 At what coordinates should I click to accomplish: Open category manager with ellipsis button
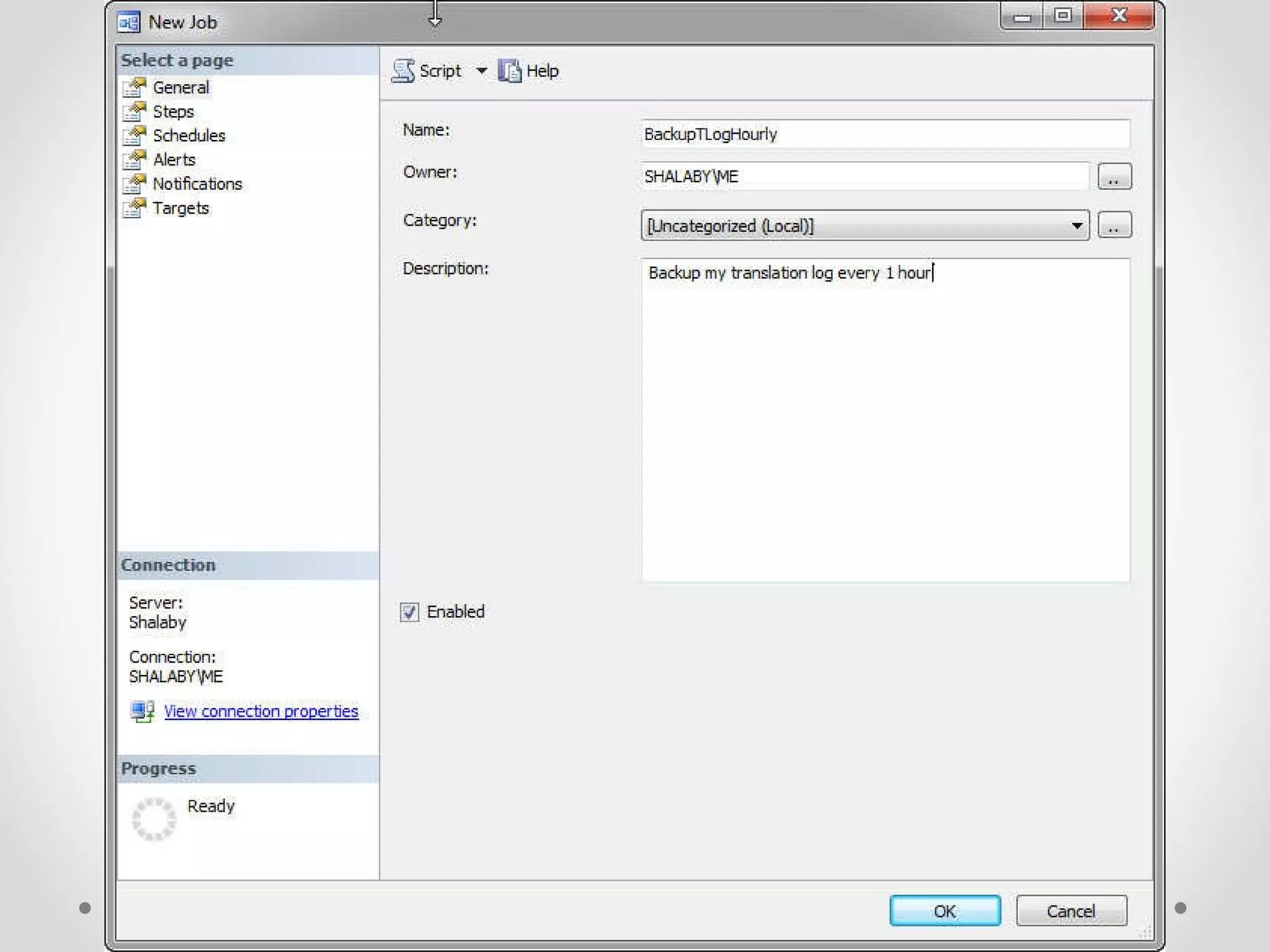(1114, 225)
